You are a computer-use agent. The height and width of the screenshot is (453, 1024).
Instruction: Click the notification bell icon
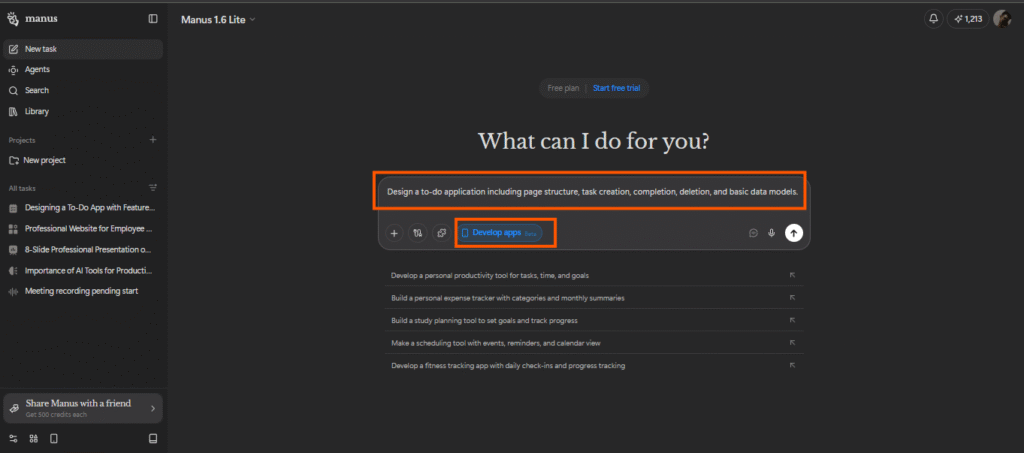click(x=933, y=18)
